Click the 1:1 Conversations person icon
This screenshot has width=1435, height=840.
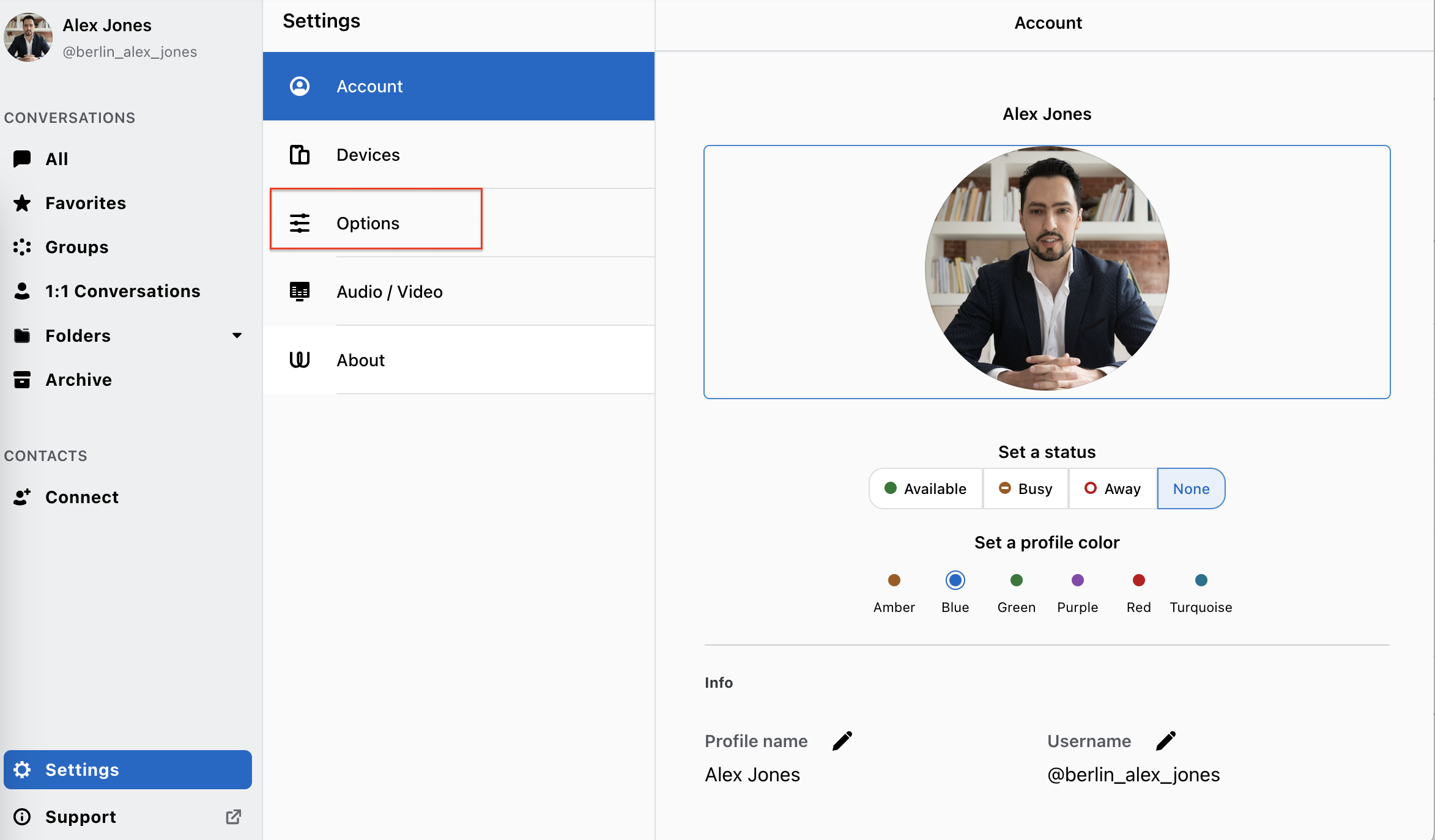22,291
